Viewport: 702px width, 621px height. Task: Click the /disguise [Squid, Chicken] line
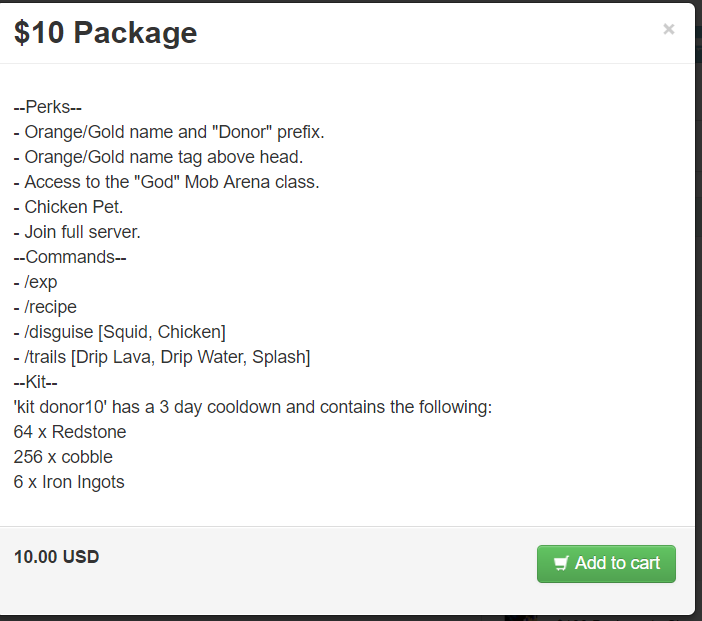[120, 332]
